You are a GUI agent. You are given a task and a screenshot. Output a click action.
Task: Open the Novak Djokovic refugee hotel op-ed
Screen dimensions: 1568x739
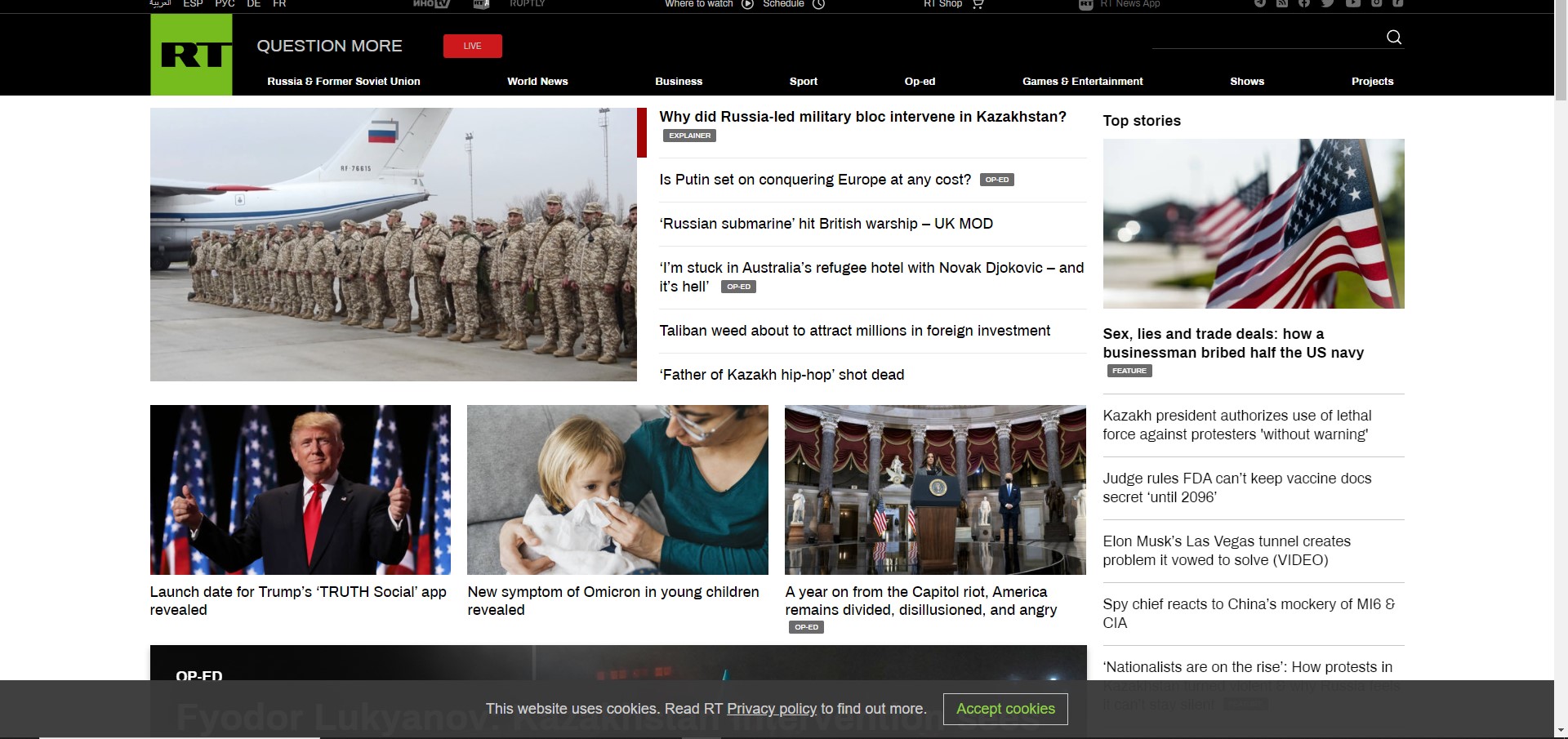coord(871,277)
